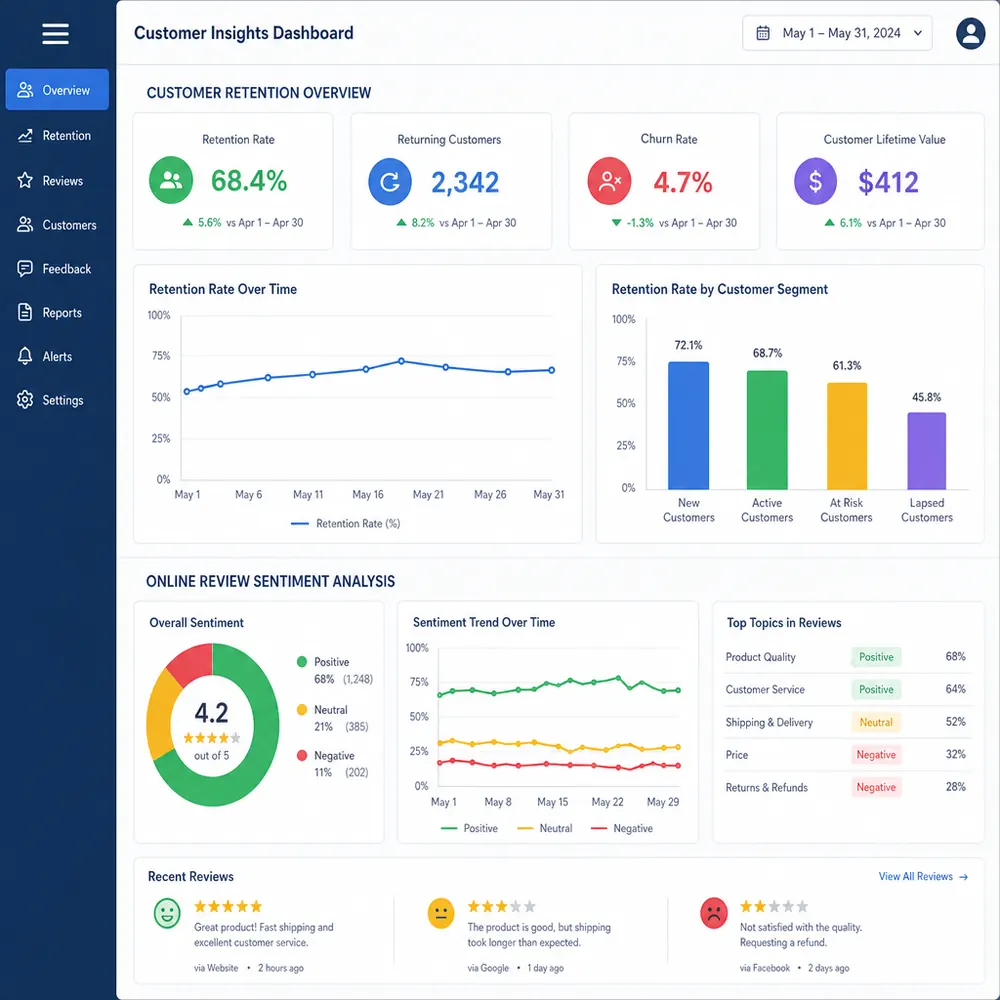
Task: Click the Alerts label in the sidebar
Action: [57, 357]
